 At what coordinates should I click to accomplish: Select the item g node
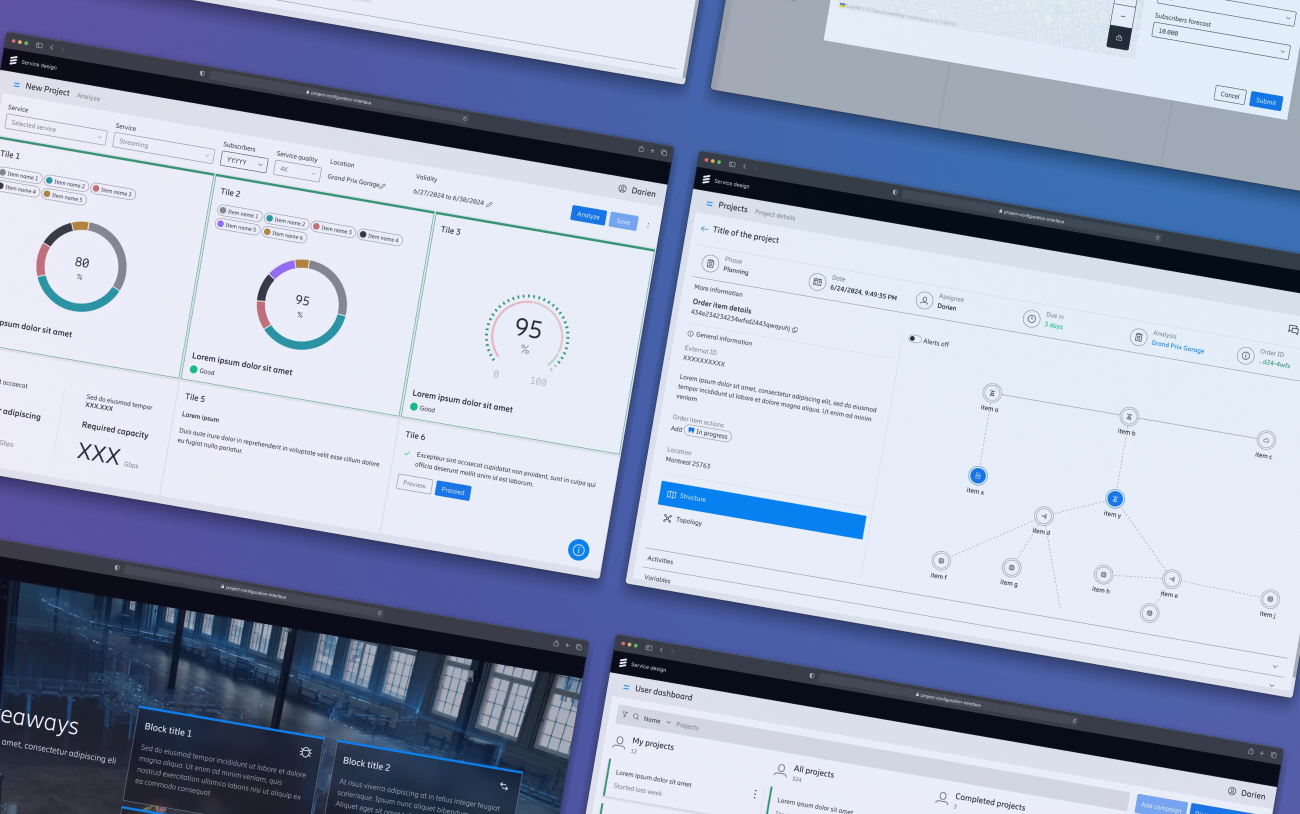(x=1011, y=568)
